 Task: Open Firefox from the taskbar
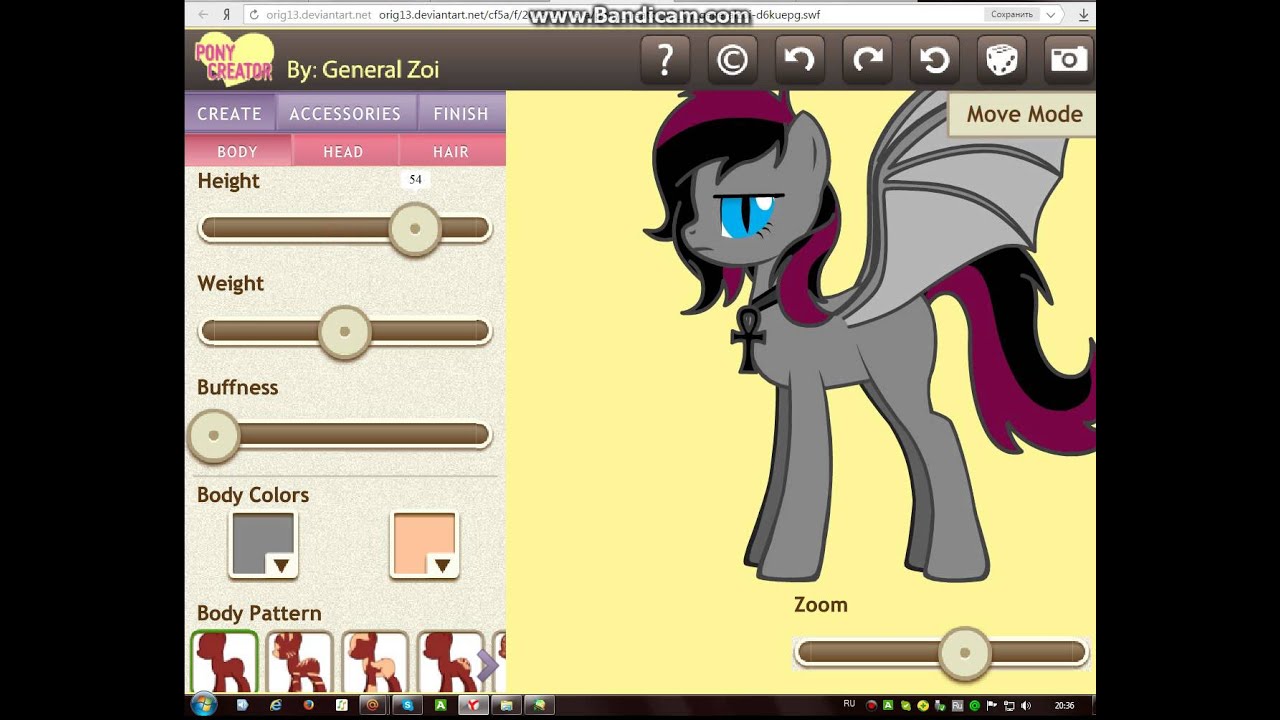[x=308, y=705]
